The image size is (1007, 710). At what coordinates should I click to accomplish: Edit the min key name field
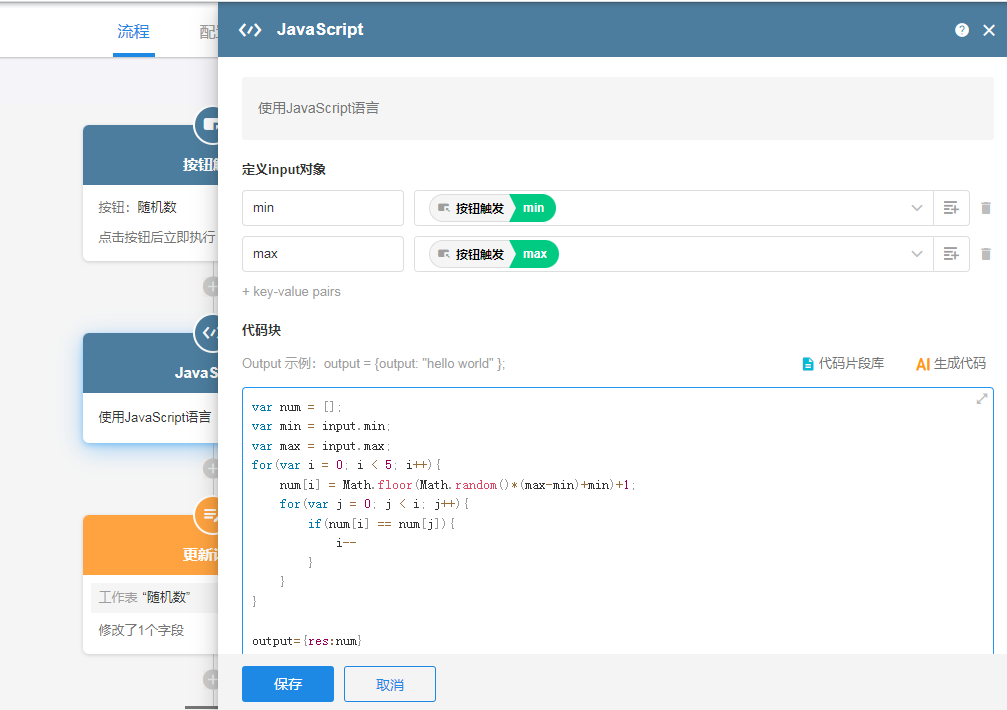pos(322,208)
